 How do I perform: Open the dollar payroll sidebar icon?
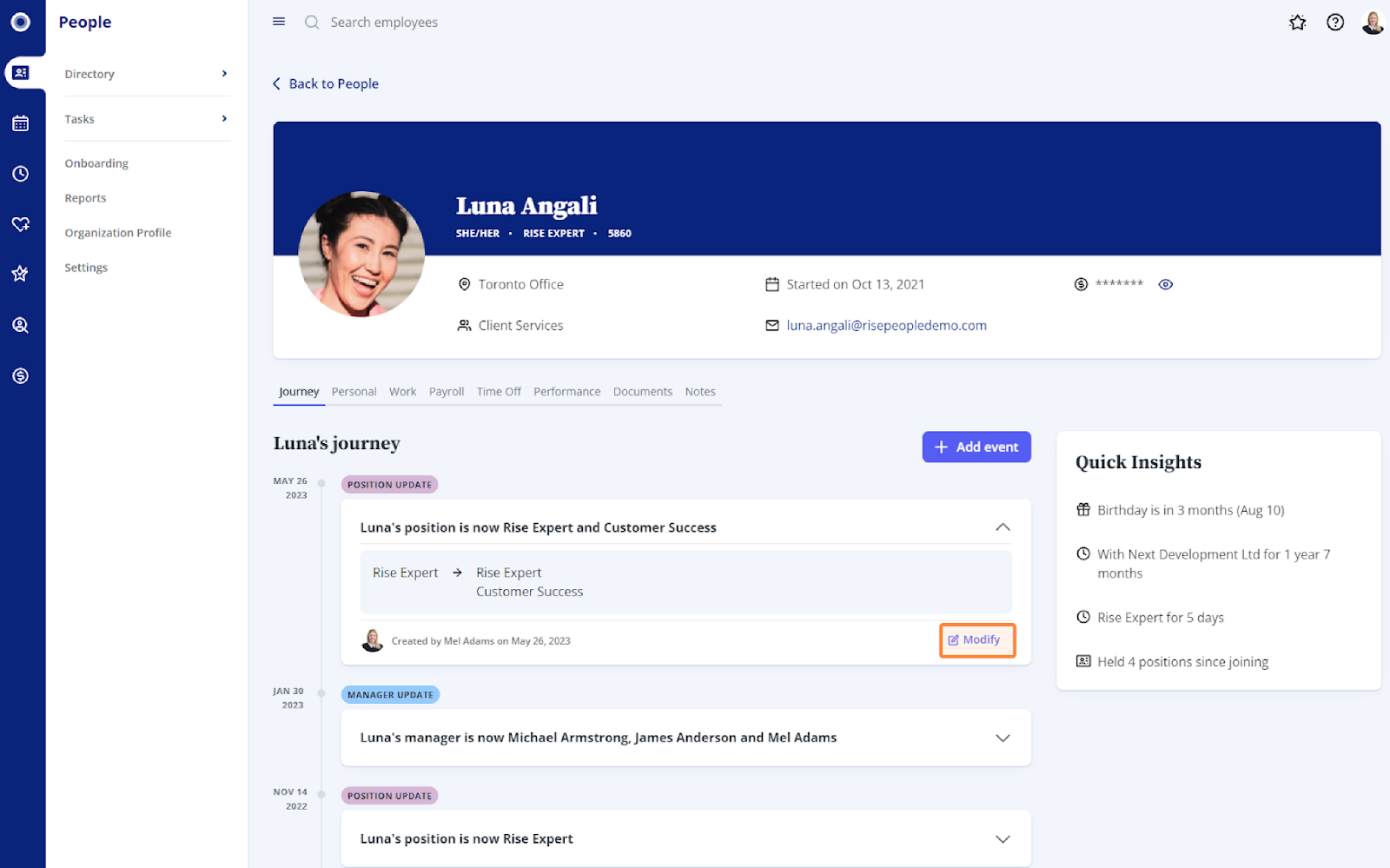[21, 375]
